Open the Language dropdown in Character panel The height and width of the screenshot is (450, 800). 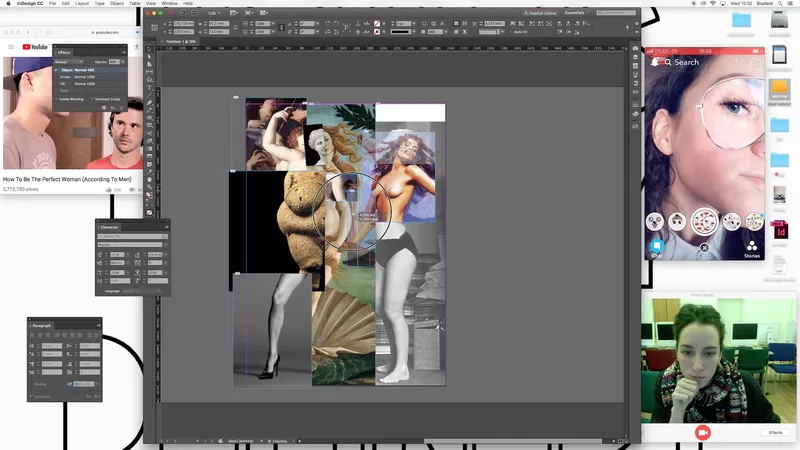(141, 291)
